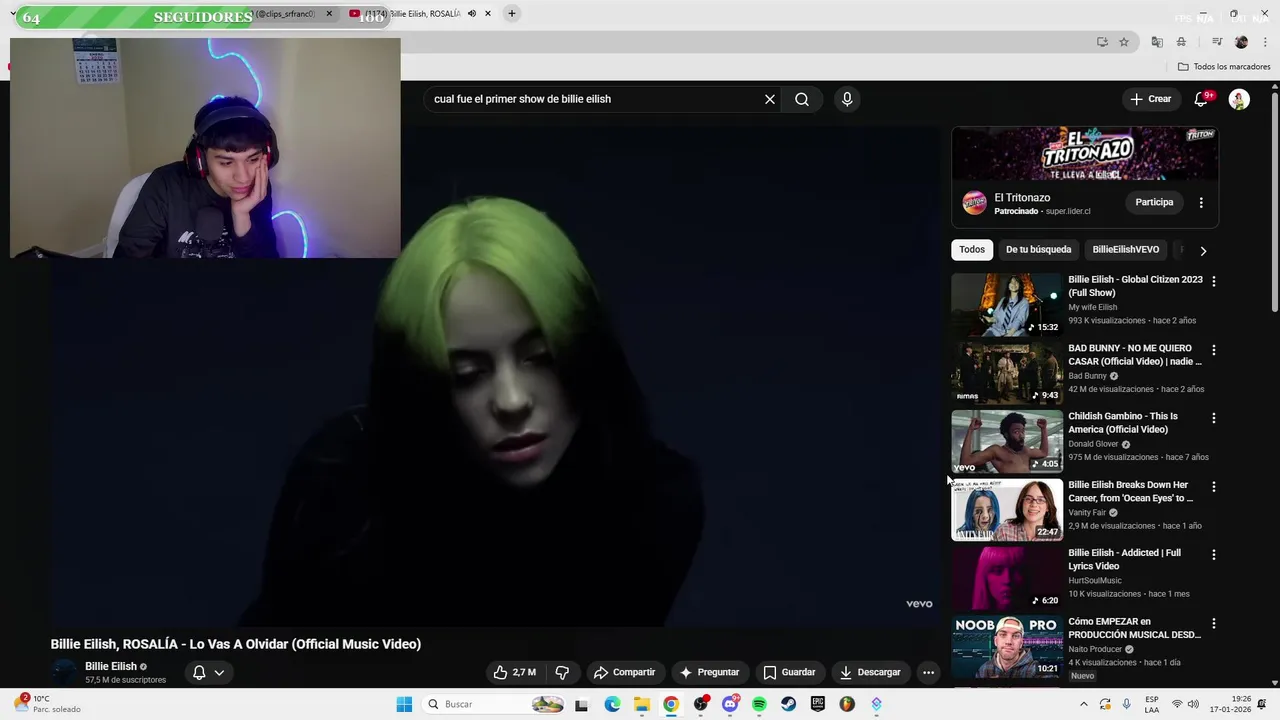Mute the Billie Eilish tab via speaker icon

[x=472, y=14]
